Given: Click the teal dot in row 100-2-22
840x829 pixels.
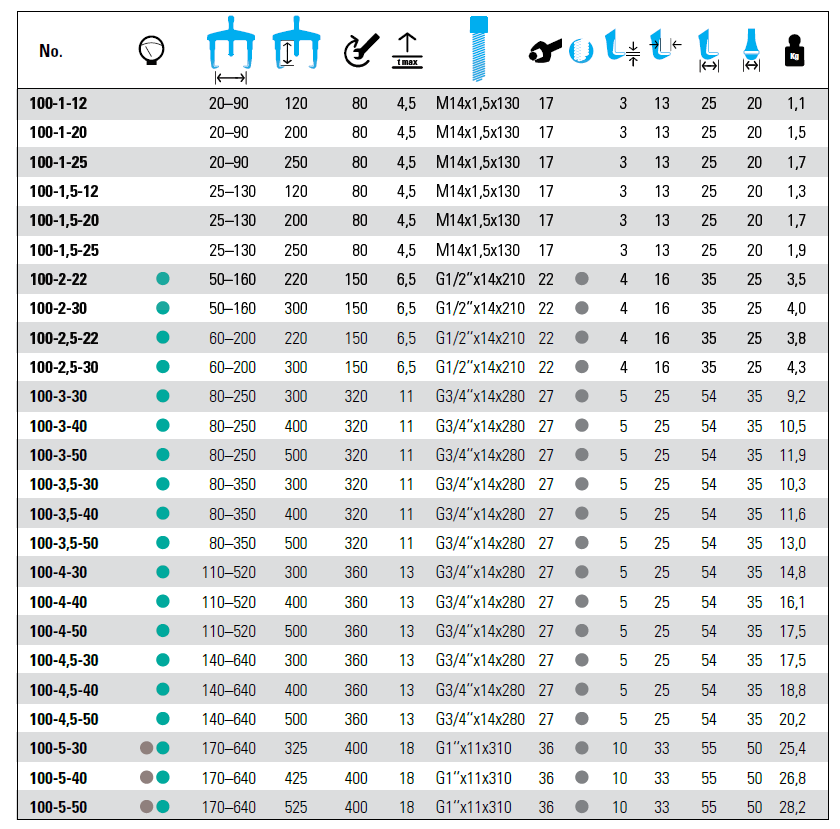Looking at the screenshot, I should [162, 280].
